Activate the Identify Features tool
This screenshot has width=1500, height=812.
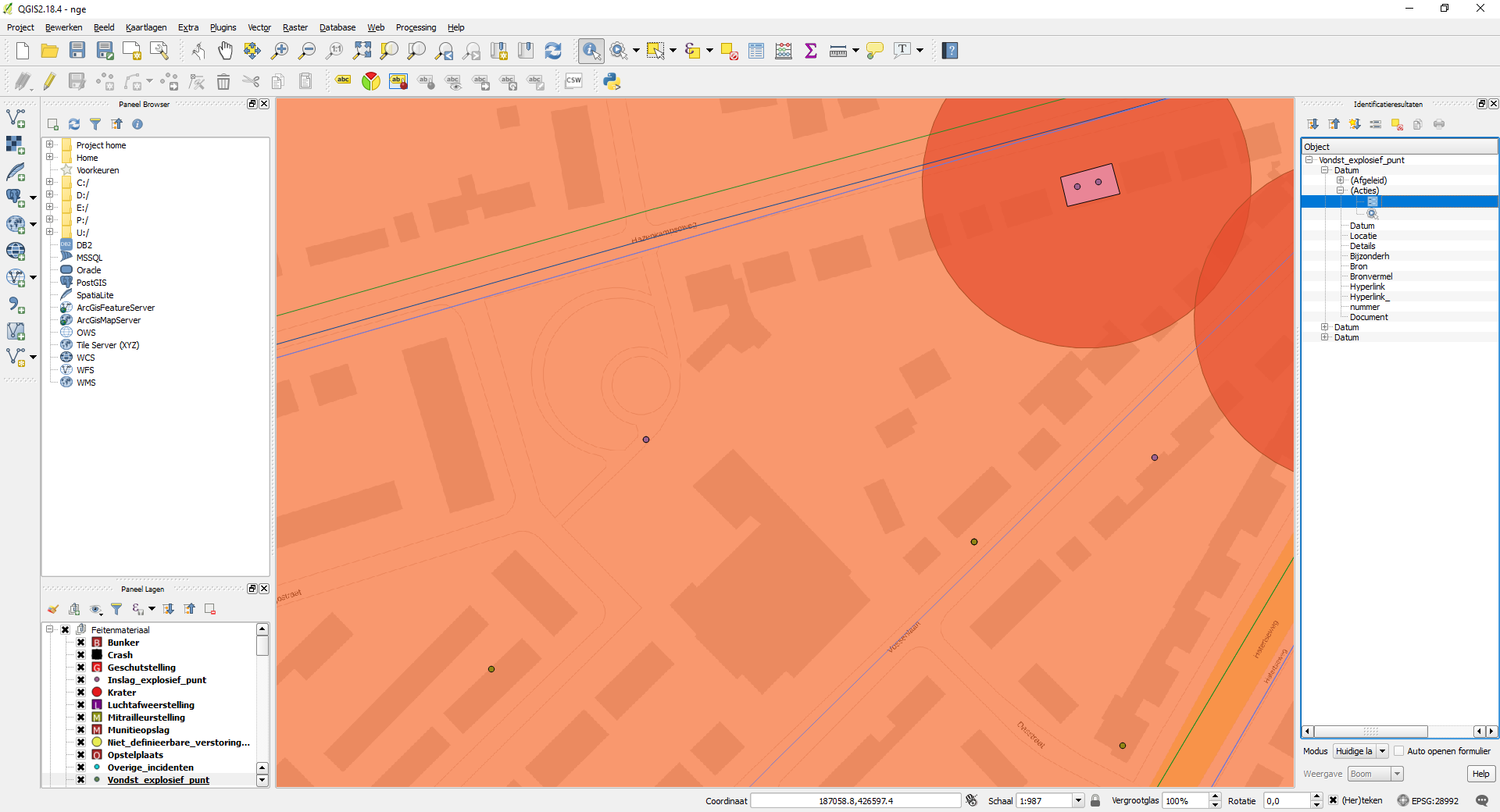(591, 51)
